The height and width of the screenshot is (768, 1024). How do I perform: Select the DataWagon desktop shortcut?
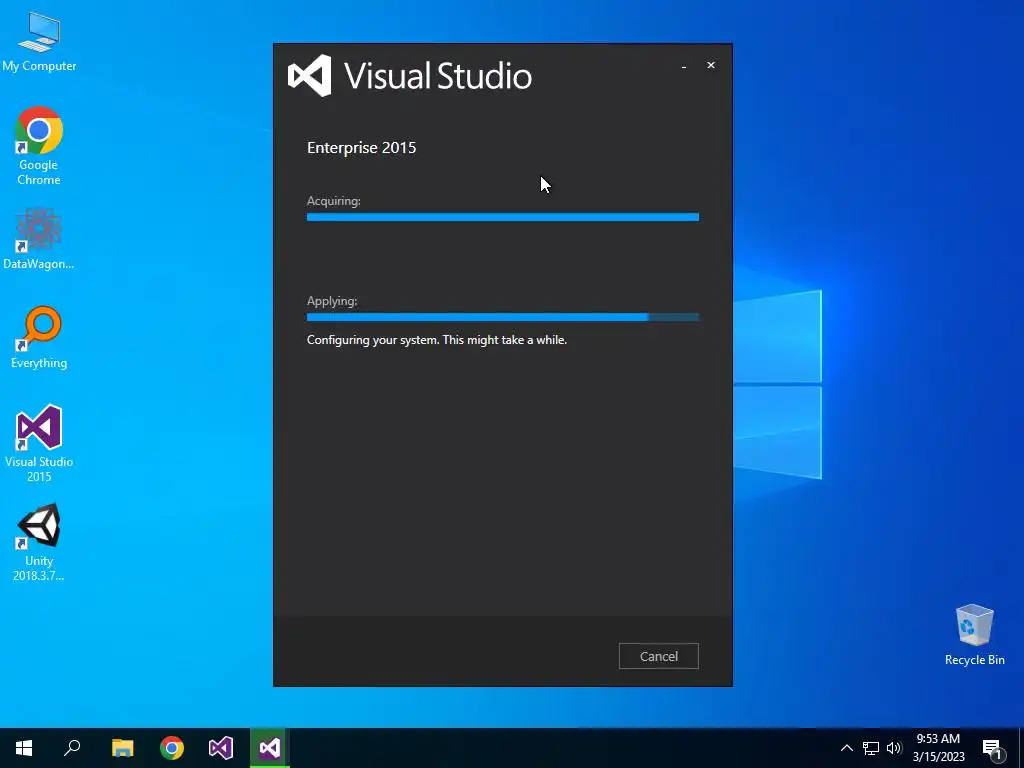39,238
